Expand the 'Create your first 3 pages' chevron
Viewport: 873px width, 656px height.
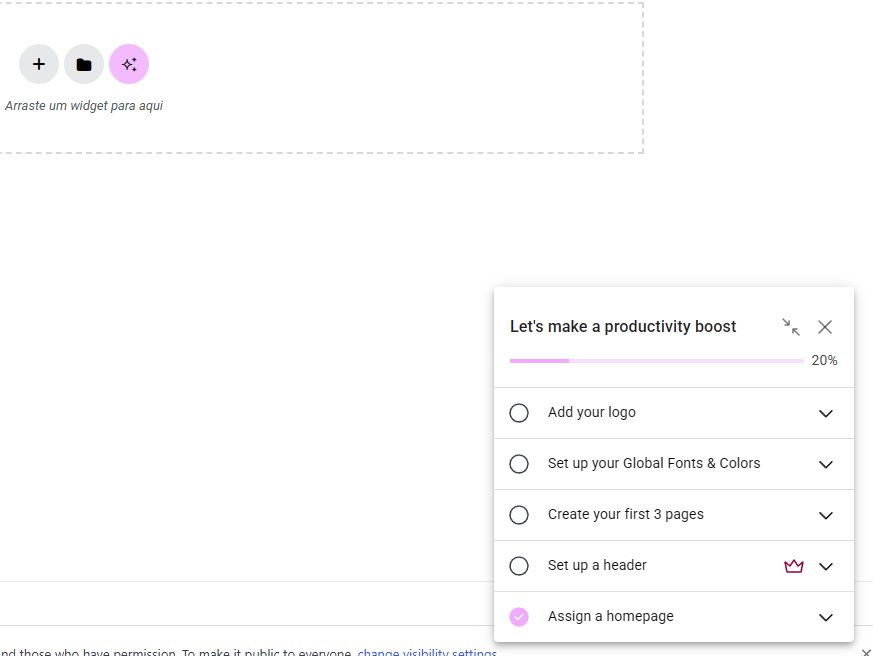click(826, 515)
